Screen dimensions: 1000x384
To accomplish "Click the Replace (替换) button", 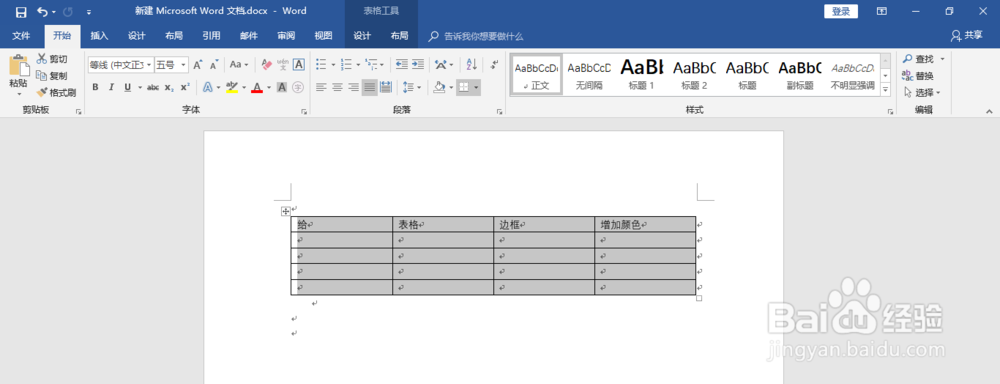I will pos(919,75).
